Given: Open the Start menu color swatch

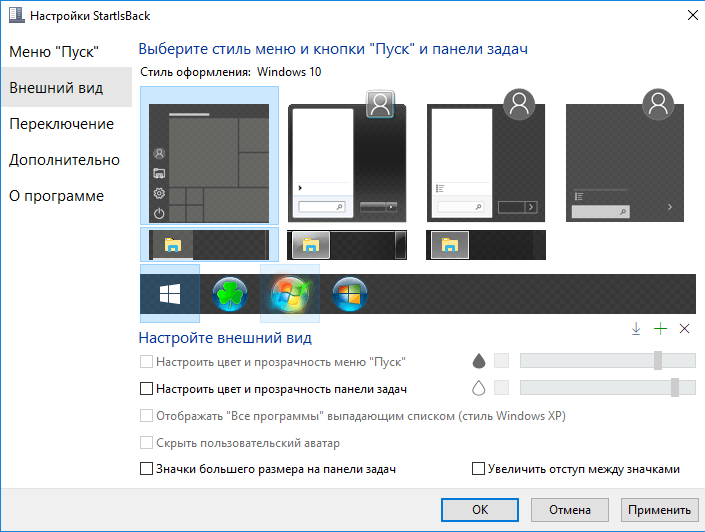Looking at the screenshot, I should 501,361.
